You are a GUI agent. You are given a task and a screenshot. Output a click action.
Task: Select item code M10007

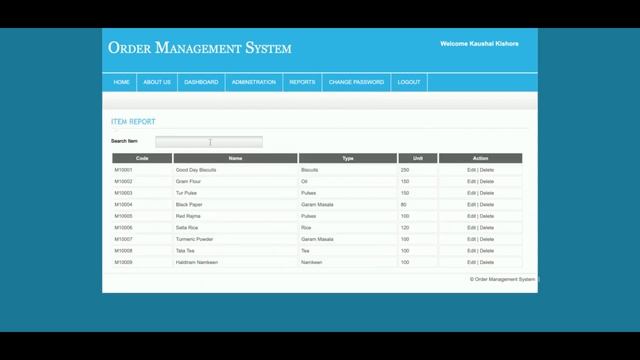point(123,239)
